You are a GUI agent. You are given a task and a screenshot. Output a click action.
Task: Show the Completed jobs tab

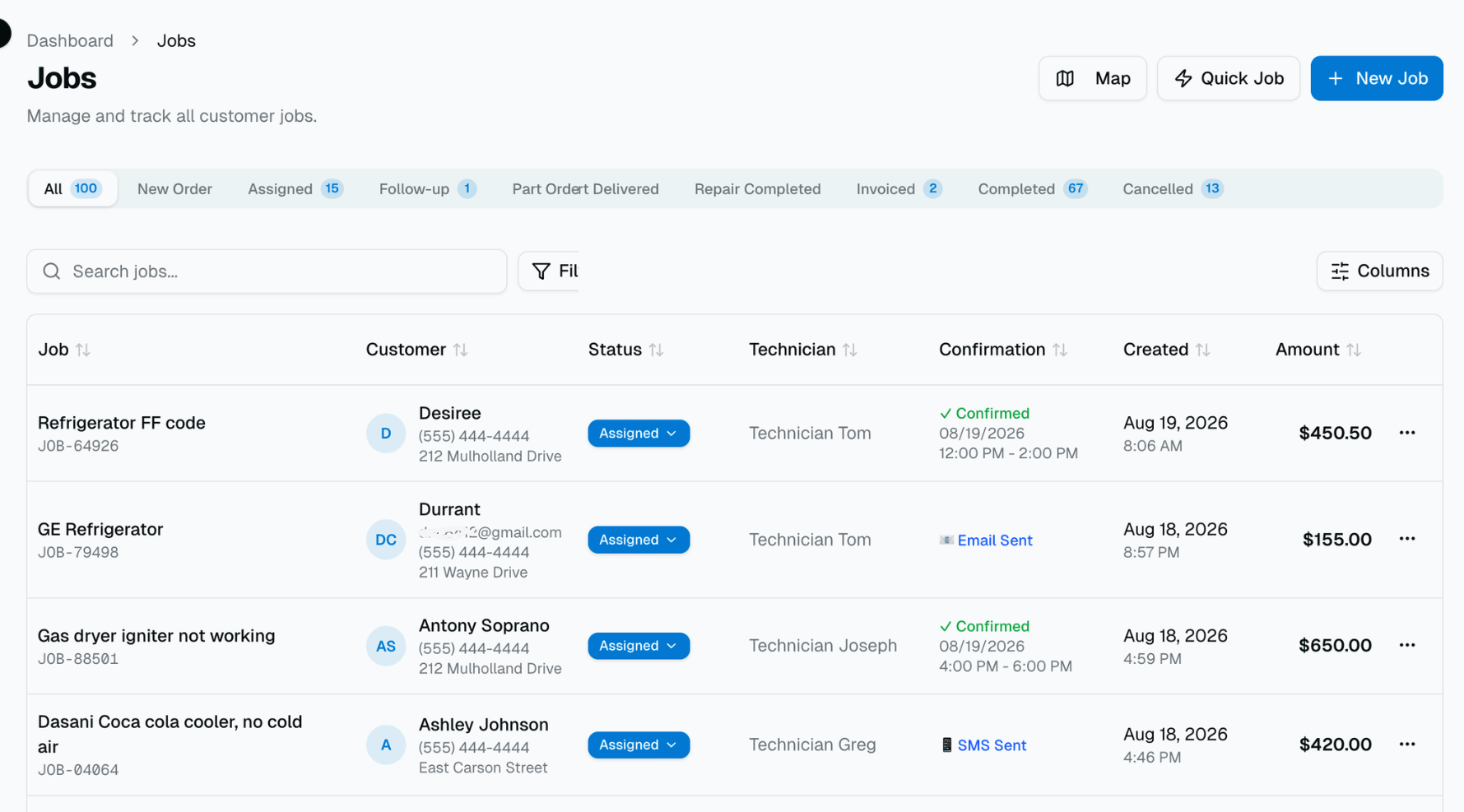(x=1032, y=188)
